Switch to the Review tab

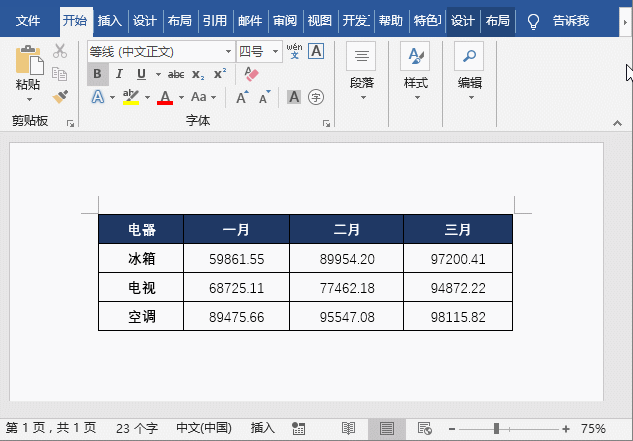coord(285,21)
